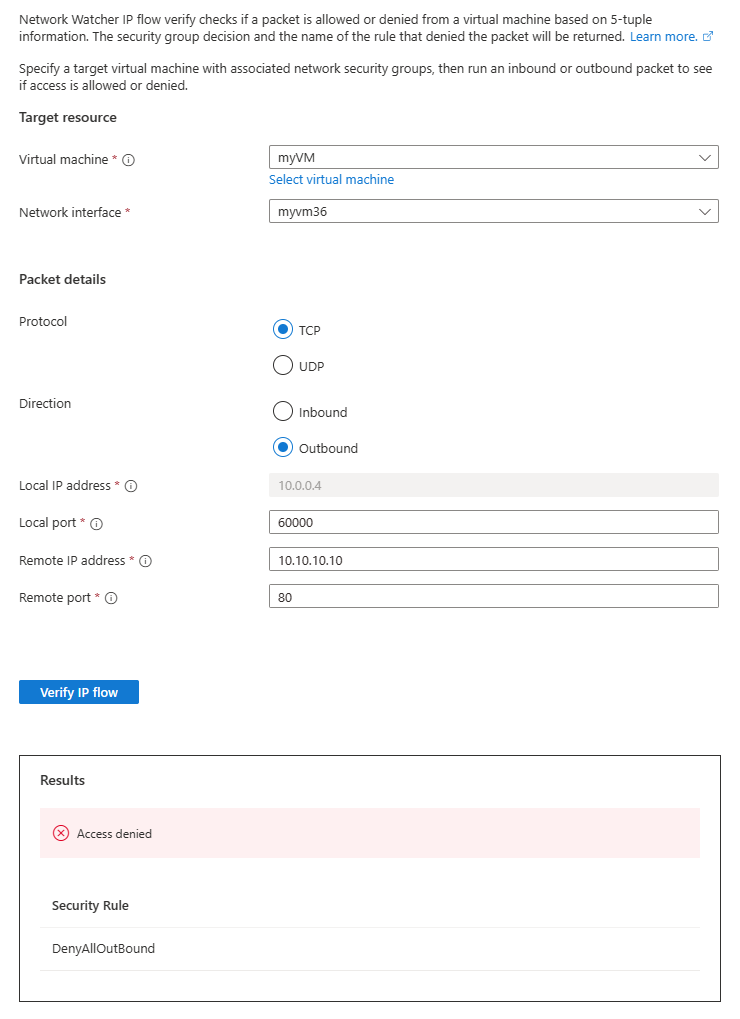Click info icon beside Remote IP address
The image size is (740, 1019).
[x=145, y=561]
